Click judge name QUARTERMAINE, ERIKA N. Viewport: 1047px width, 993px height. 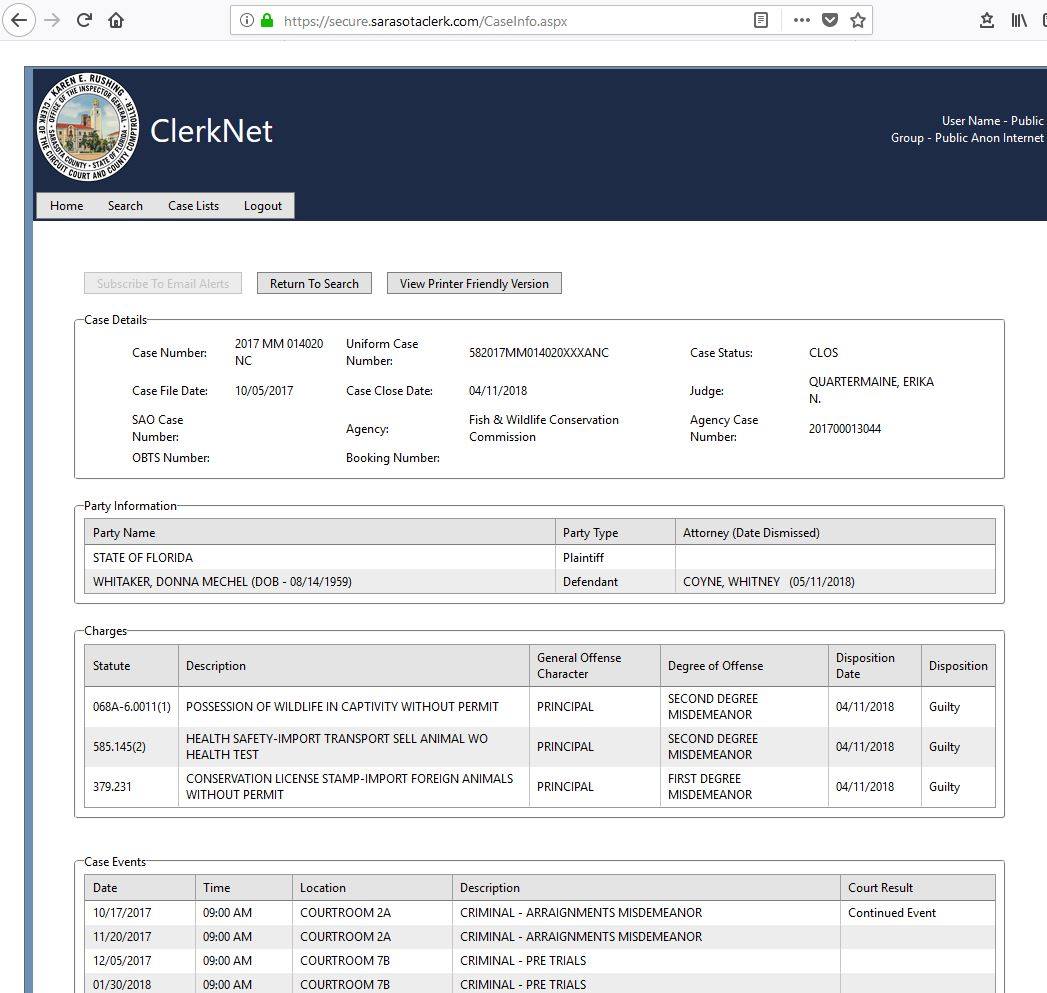871,390
